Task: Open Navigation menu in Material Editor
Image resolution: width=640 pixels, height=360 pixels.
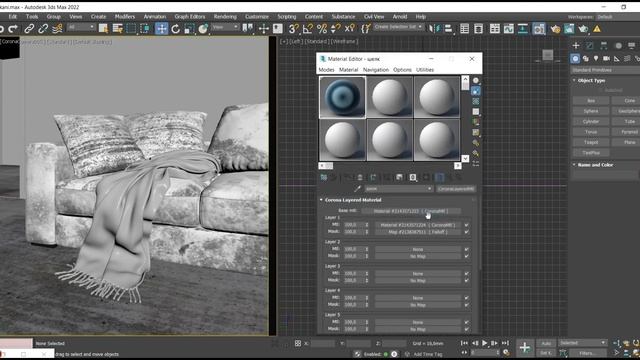Action: [x=376, y=70]
